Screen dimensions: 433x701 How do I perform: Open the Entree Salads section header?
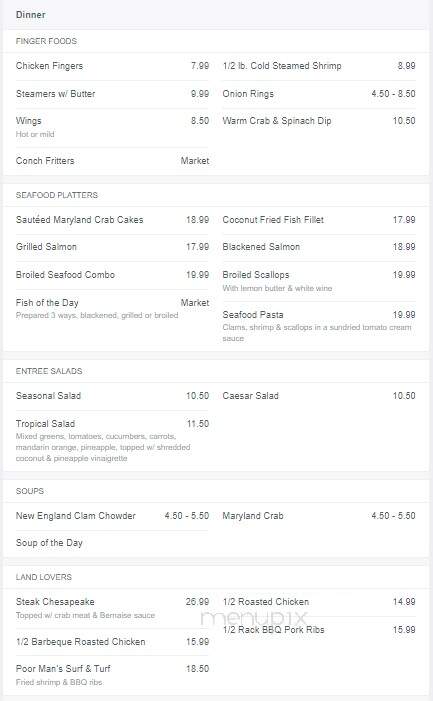[x=49, y=371]
